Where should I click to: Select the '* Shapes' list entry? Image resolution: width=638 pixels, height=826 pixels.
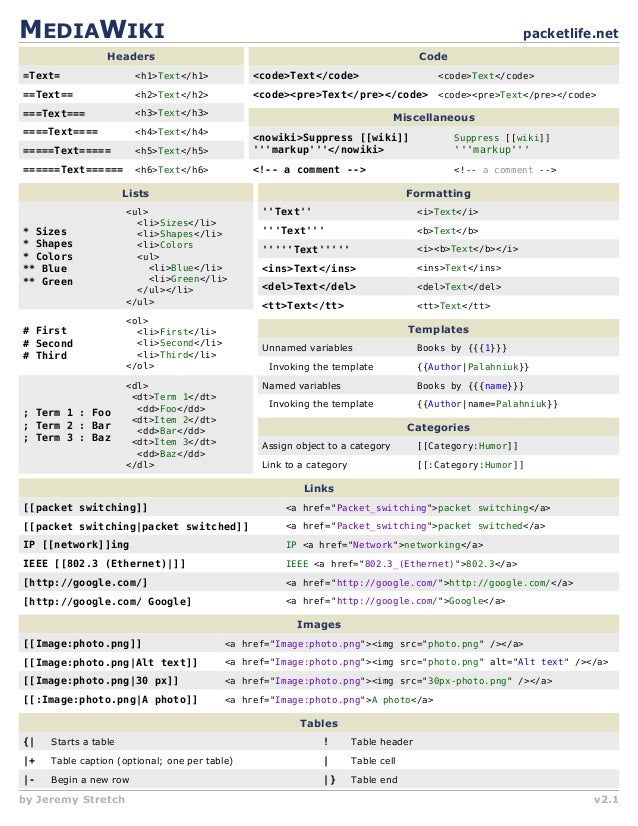[x=48, y=244]
